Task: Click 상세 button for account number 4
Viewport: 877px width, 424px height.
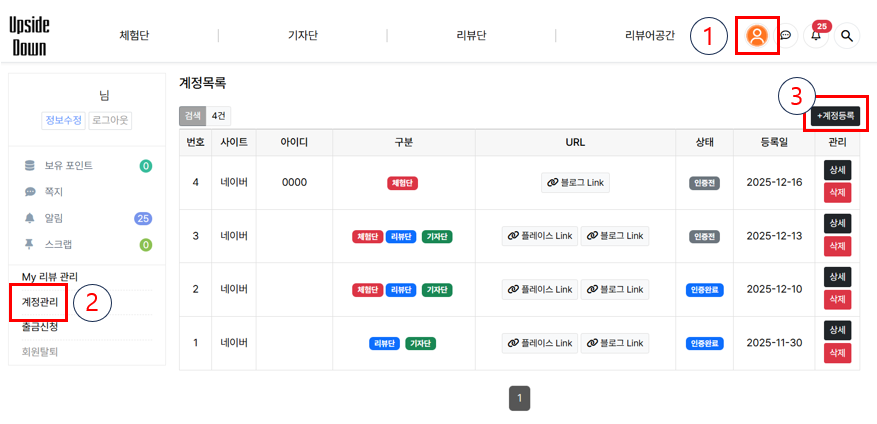Action: coord(837,170)
